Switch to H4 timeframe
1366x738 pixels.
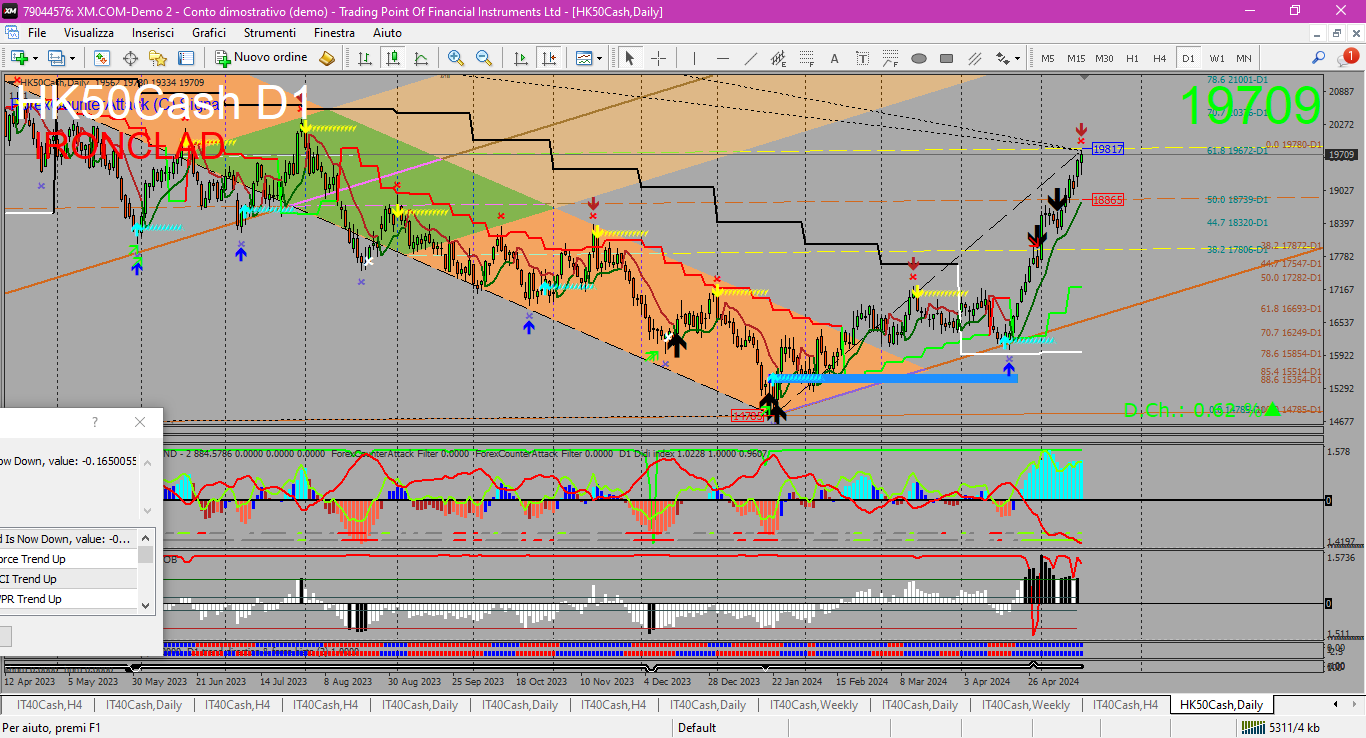pos(1160,58)
